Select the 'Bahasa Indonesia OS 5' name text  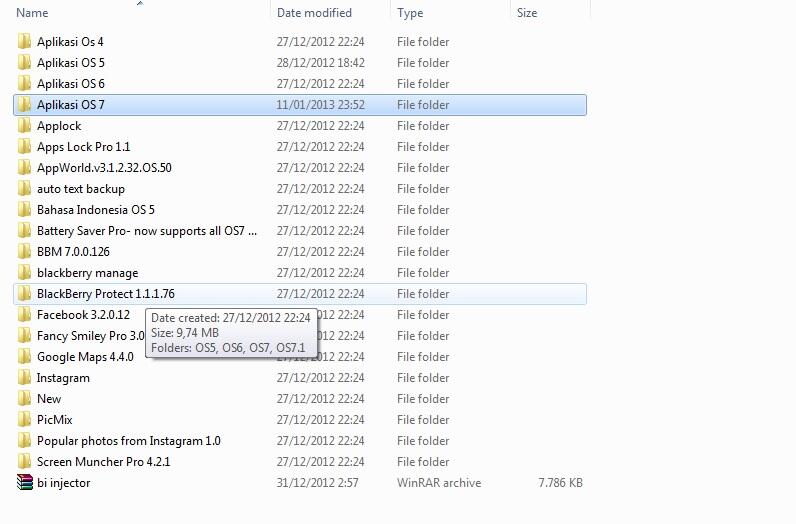(95, 210)
